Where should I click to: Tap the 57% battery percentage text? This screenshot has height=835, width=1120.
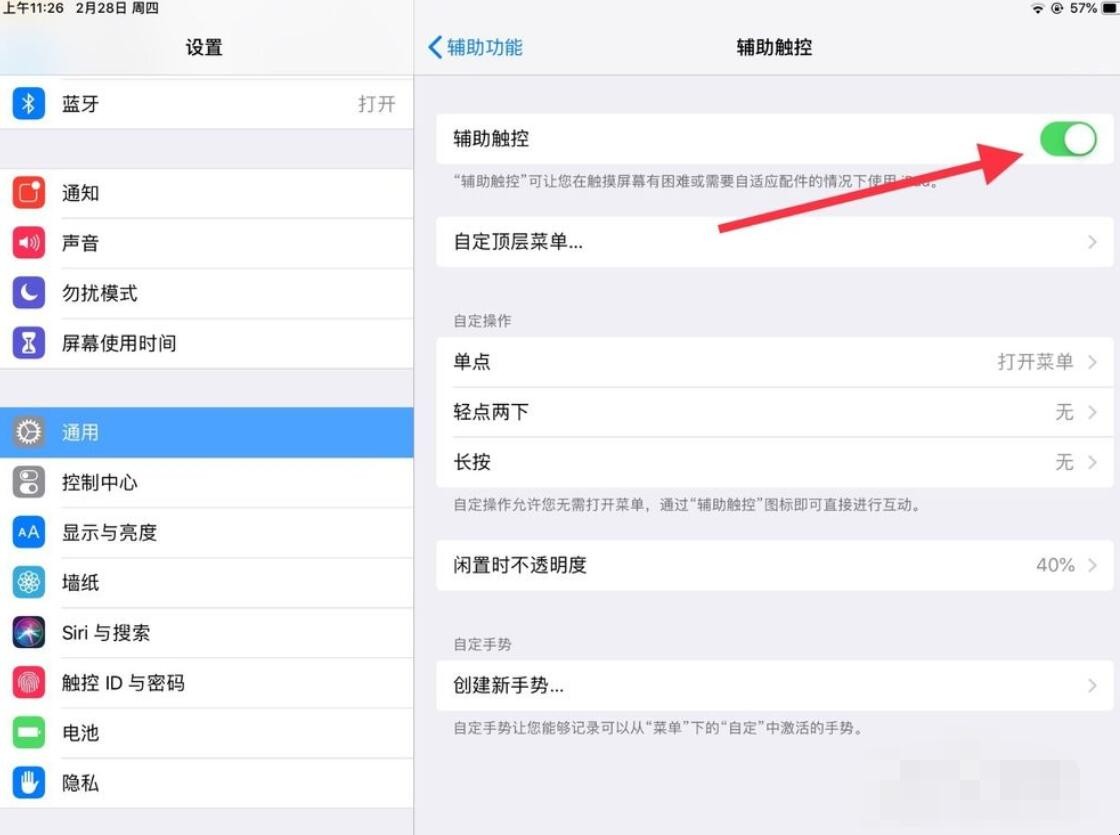[1083, 9]
